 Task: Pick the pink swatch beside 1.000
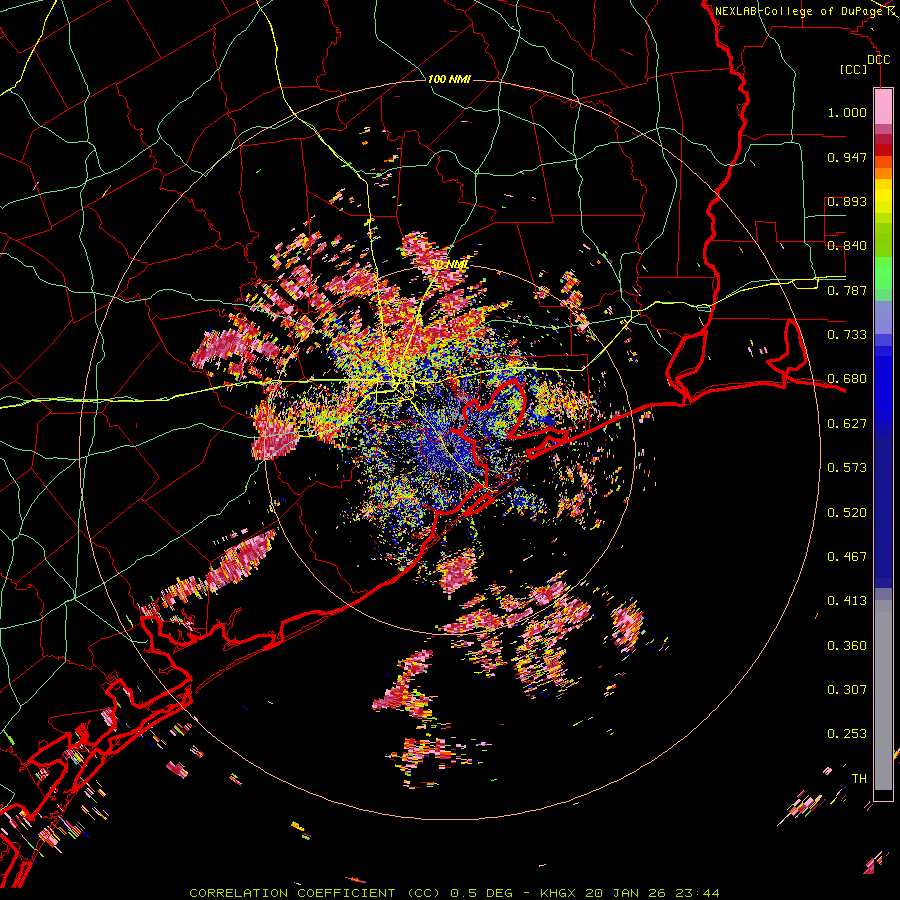883,107
